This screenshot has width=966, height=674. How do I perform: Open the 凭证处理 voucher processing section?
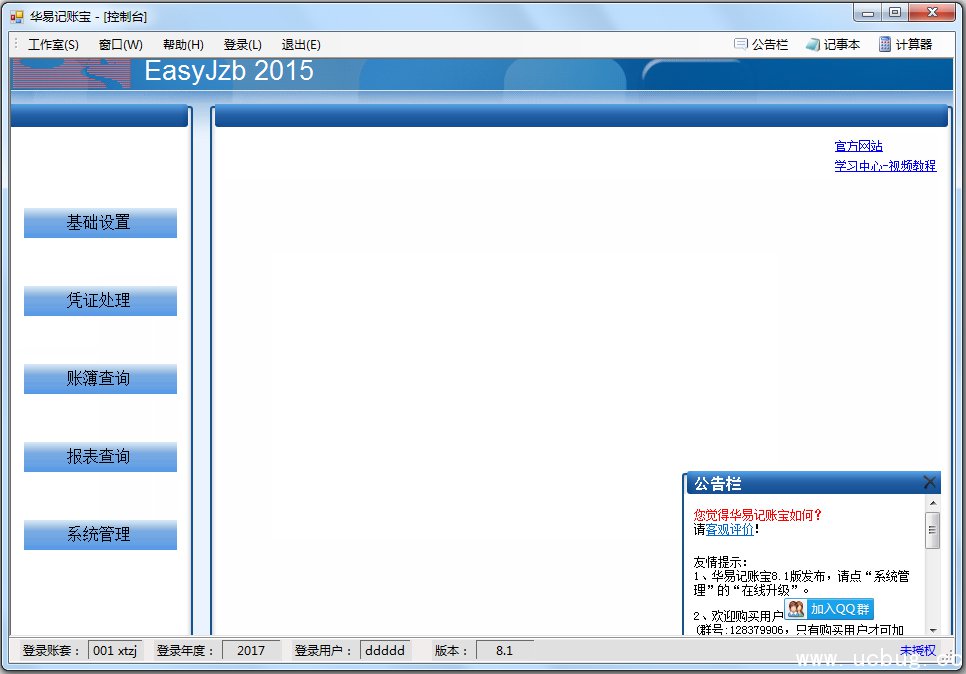point(100,301)
